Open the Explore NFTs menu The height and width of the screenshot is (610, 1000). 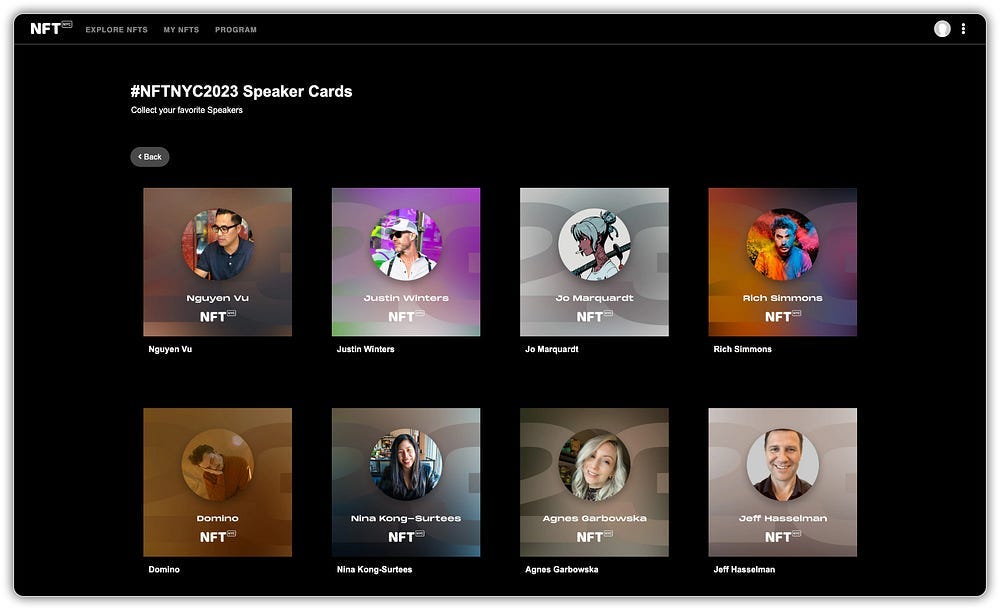point(117,30)
